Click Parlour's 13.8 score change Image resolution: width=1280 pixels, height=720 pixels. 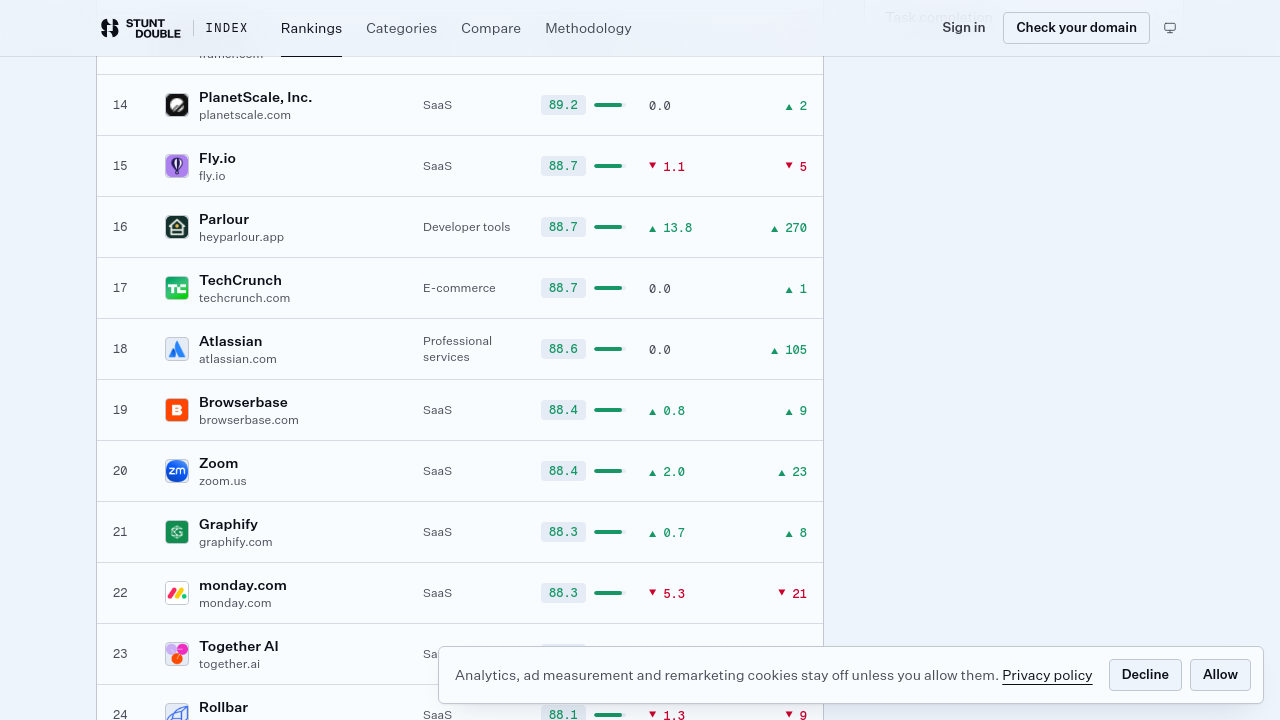click(670, 228)
